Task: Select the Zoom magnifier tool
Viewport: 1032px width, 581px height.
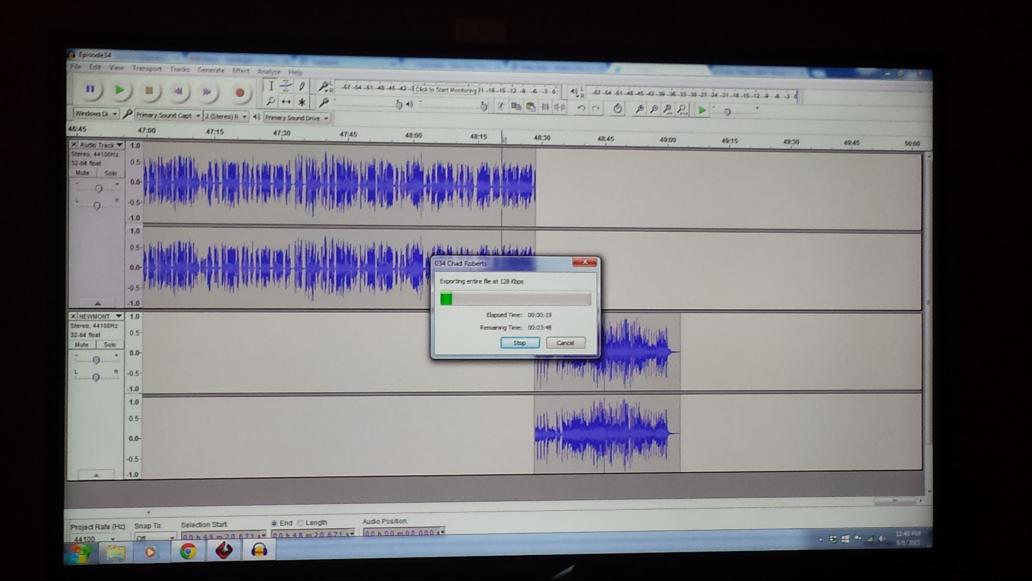Action: pos(270,101)
